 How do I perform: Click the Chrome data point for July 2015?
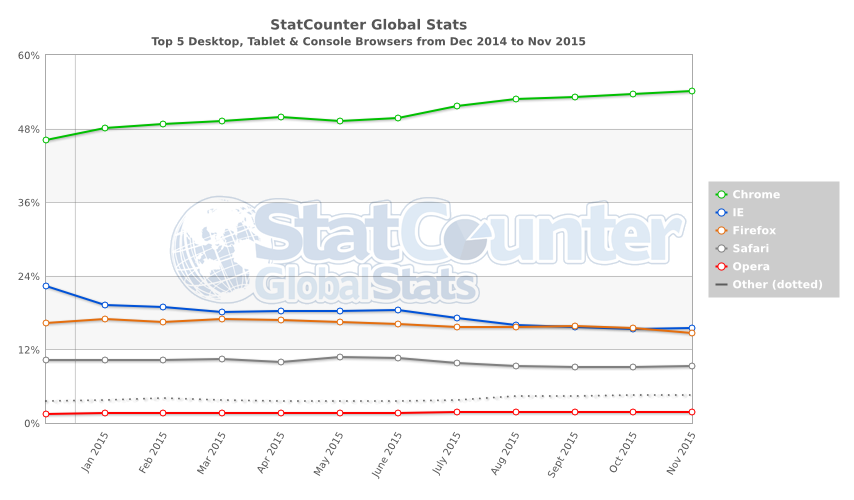click(x=457, y=106)
